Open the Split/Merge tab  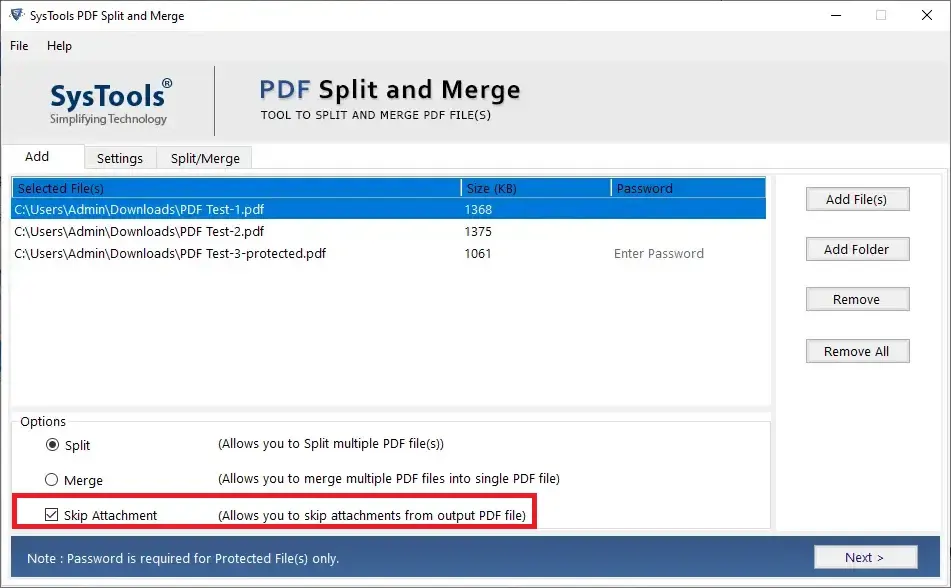tap(205, 158)
